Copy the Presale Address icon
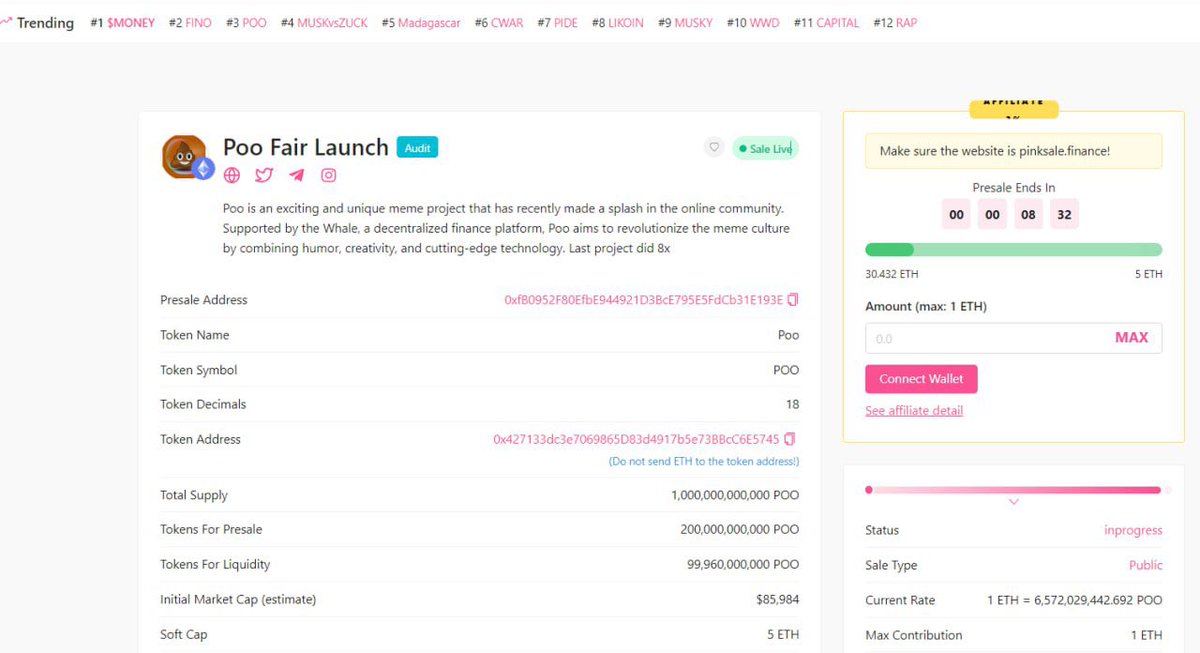Screen dimensions: 1200x653 click(x=793, y=300)
